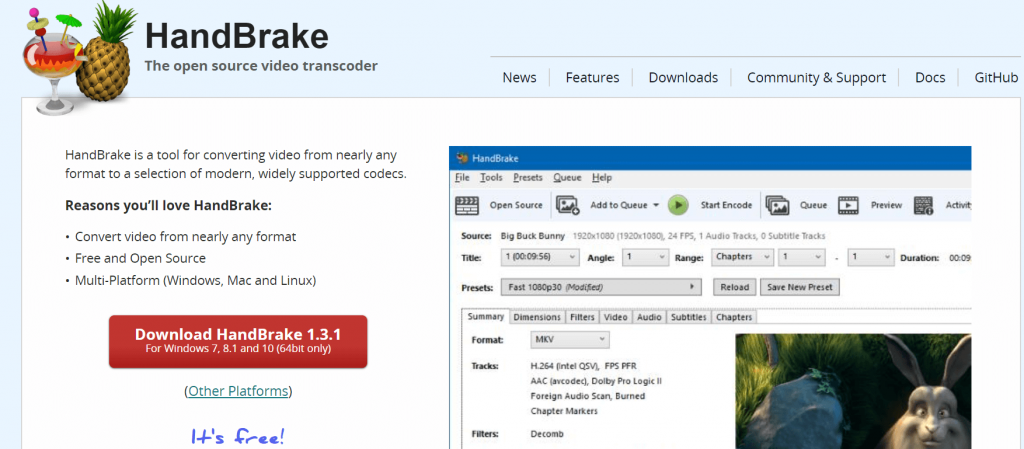Click the Preview filmstrip icon
The height and width of the screenshot is (449, 1024).
pyautogui.click(x=849, y=205)
